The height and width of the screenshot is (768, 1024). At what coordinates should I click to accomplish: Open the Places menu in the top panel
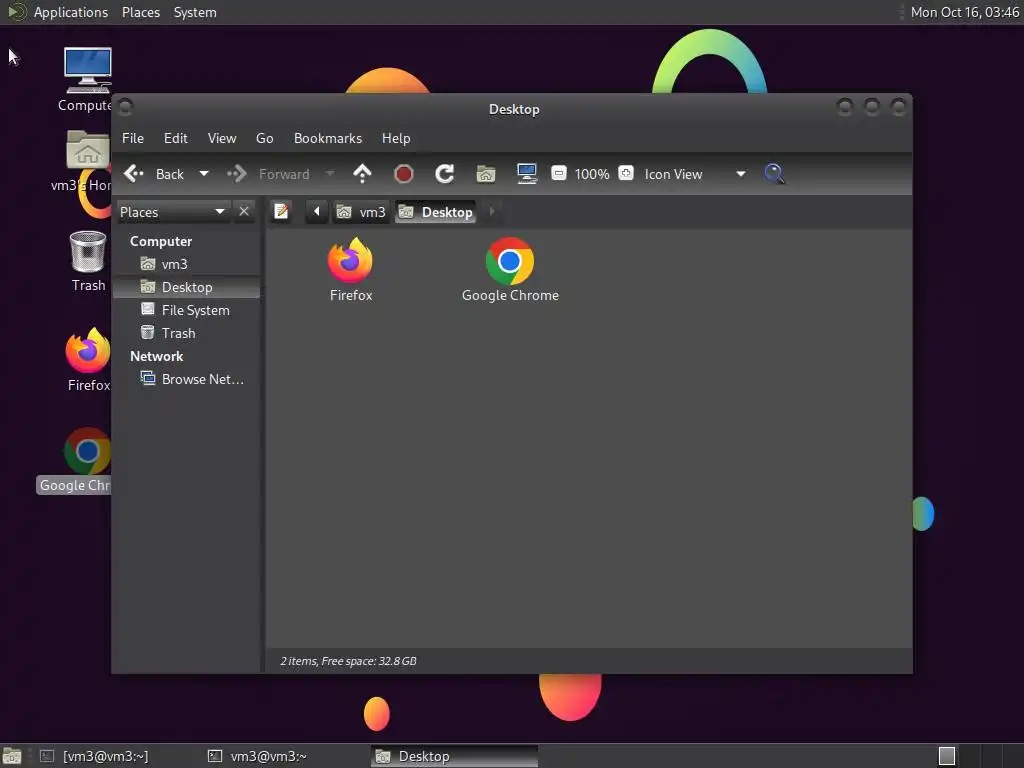pos(140,12)
